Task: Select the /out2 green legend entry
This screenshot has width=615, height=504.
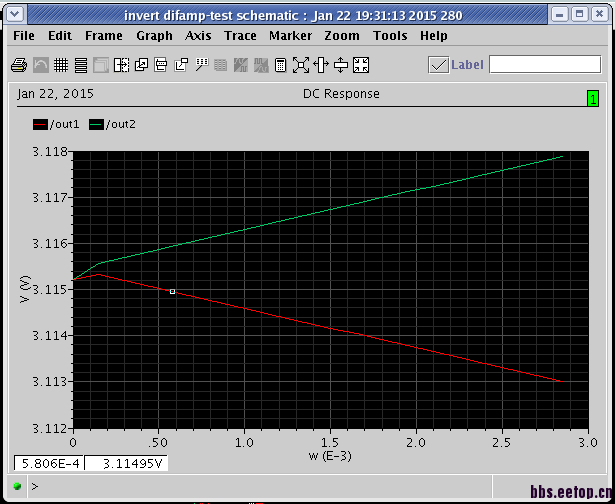Action: 112,125
